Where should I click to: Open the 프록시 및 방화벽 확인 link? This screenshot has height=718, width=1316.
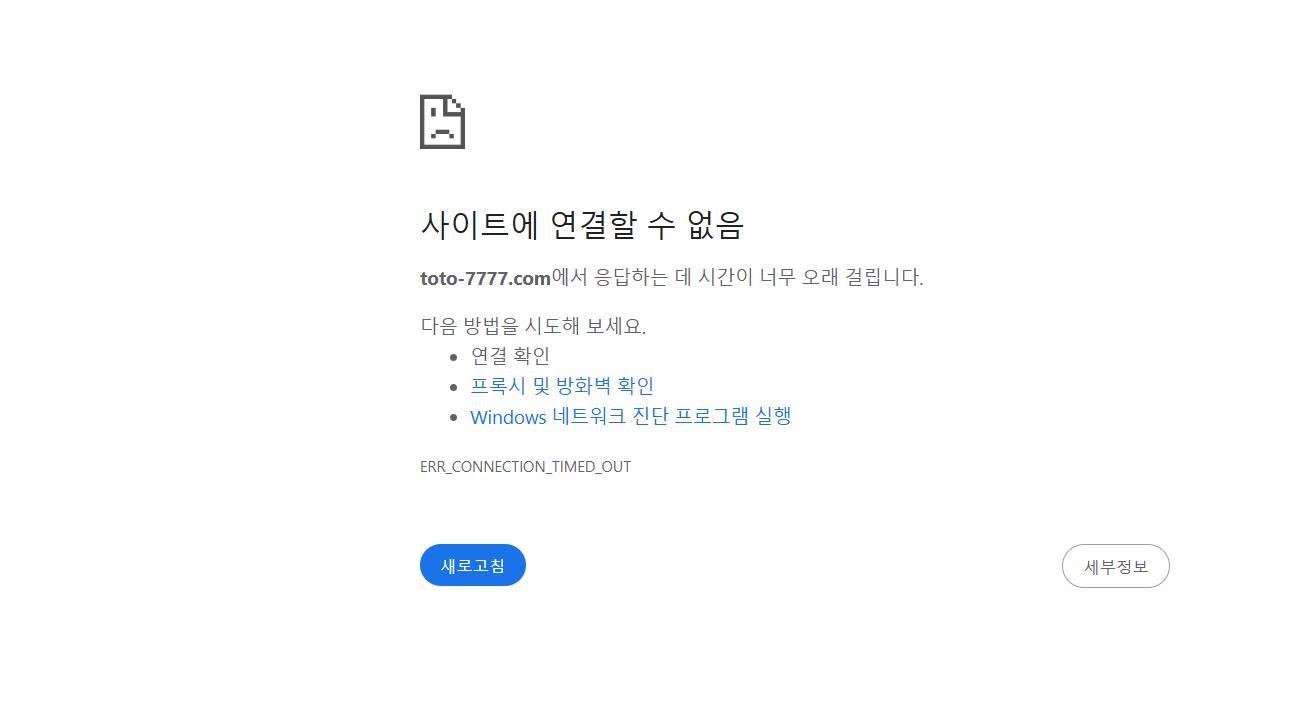[562, 386]
